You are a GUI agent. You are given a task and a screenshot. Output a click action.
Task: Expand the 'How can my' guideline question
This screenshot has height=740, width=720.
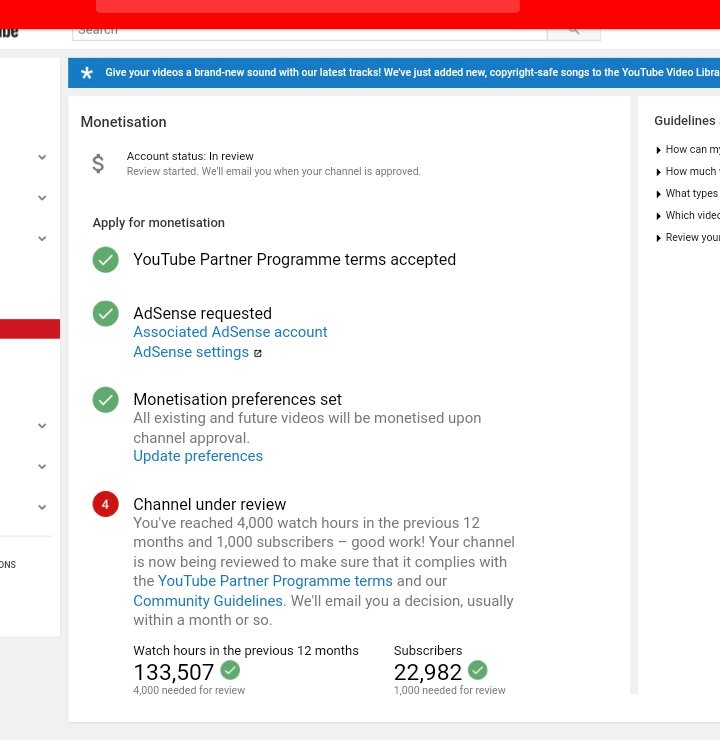[689, 150]
